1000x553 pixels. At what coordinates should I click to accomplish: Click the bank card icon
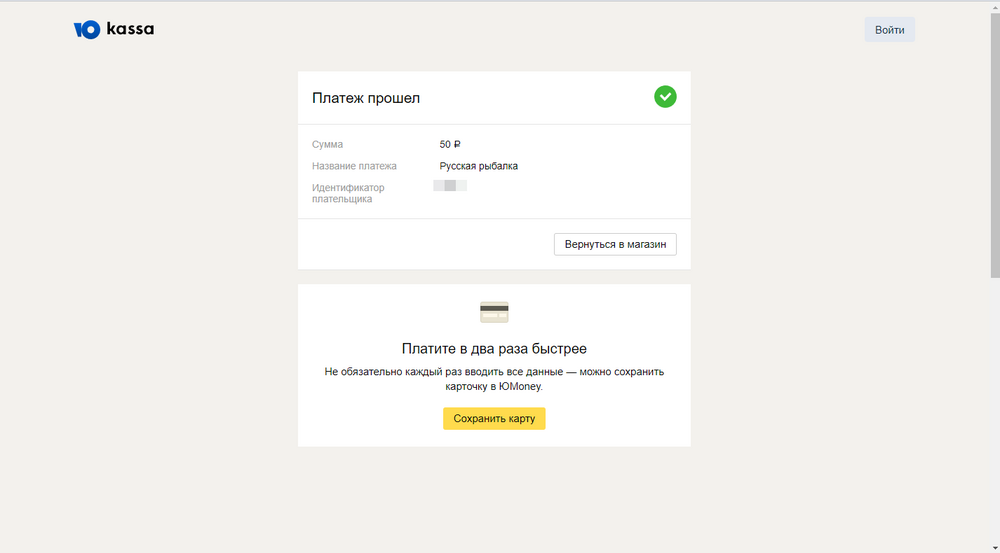[x=494, y=312]
